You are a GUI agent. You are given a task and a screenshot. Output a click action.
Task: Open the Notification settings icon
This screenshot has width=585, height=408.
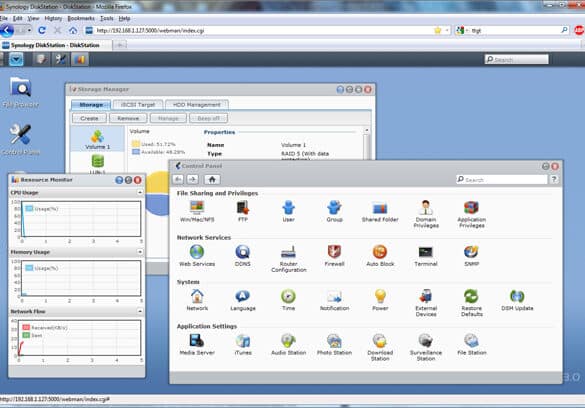pos(334,300)
